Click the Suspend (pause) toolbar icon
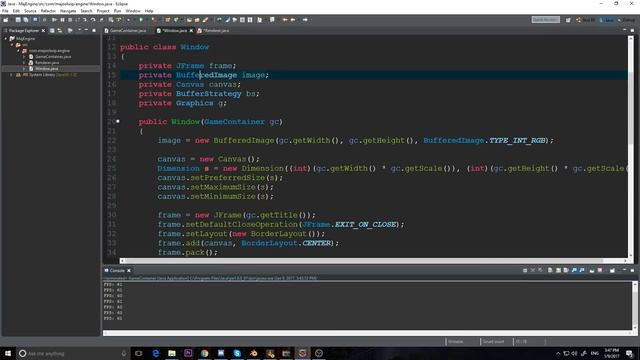 point(62,20)
